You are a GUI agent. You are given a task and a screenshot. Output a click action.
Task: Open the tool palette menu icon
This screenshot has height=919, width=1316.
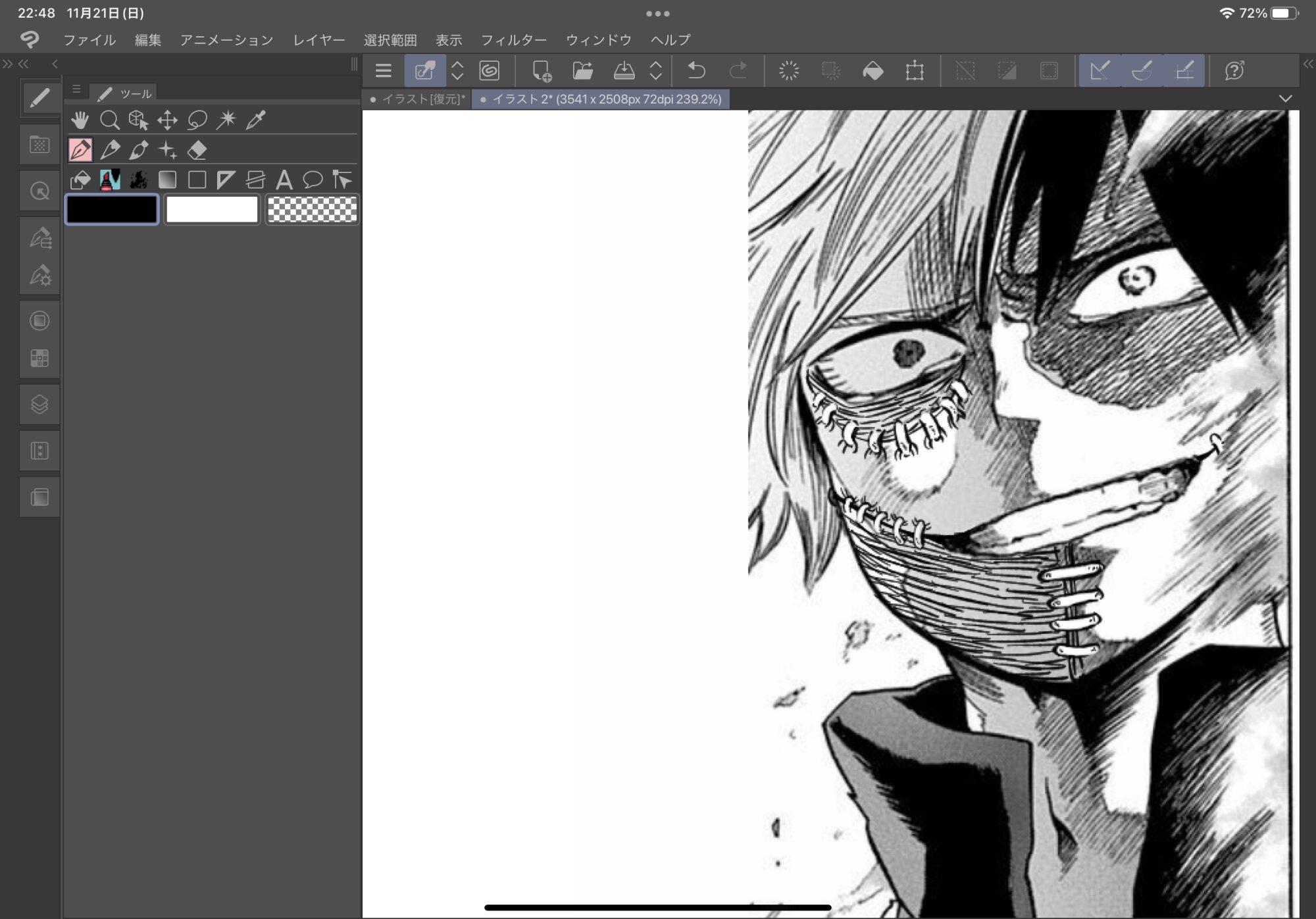pyautogui.click(x=76, y=89)
